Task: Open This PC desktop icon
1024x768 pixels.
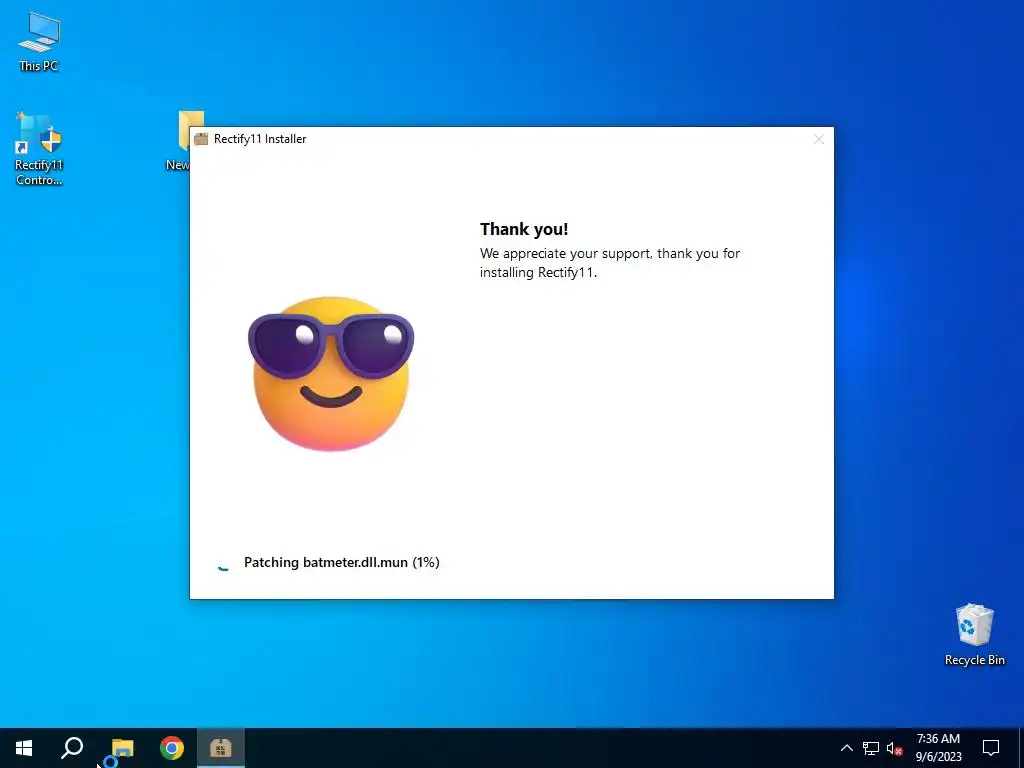Action: coord(39,42)
